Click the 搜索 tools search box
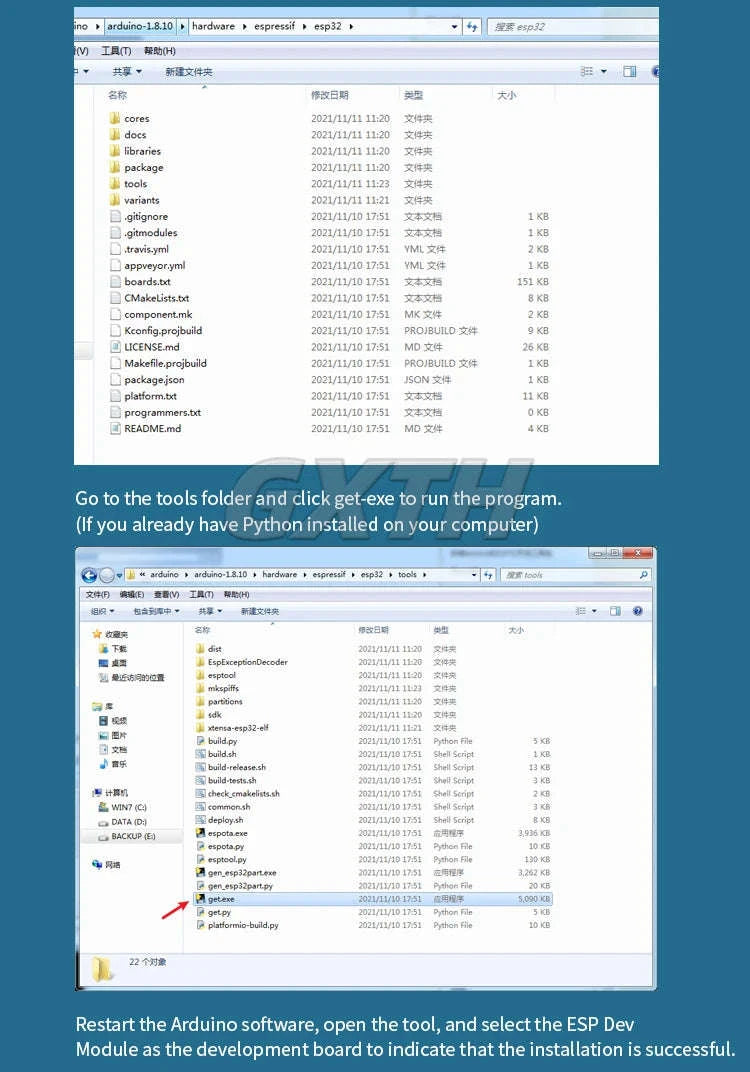 click(x=575, y=575)
